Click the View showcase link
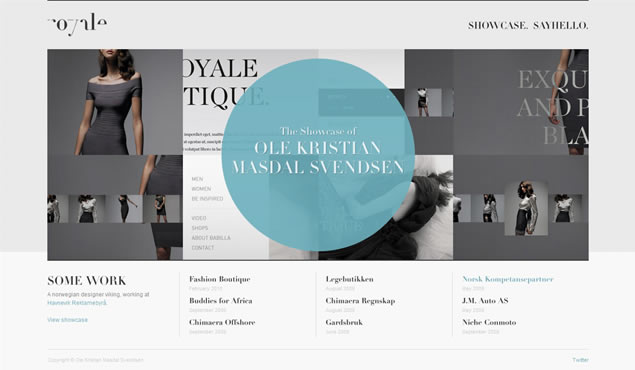 pyautogui.click(x=68, y=320)
